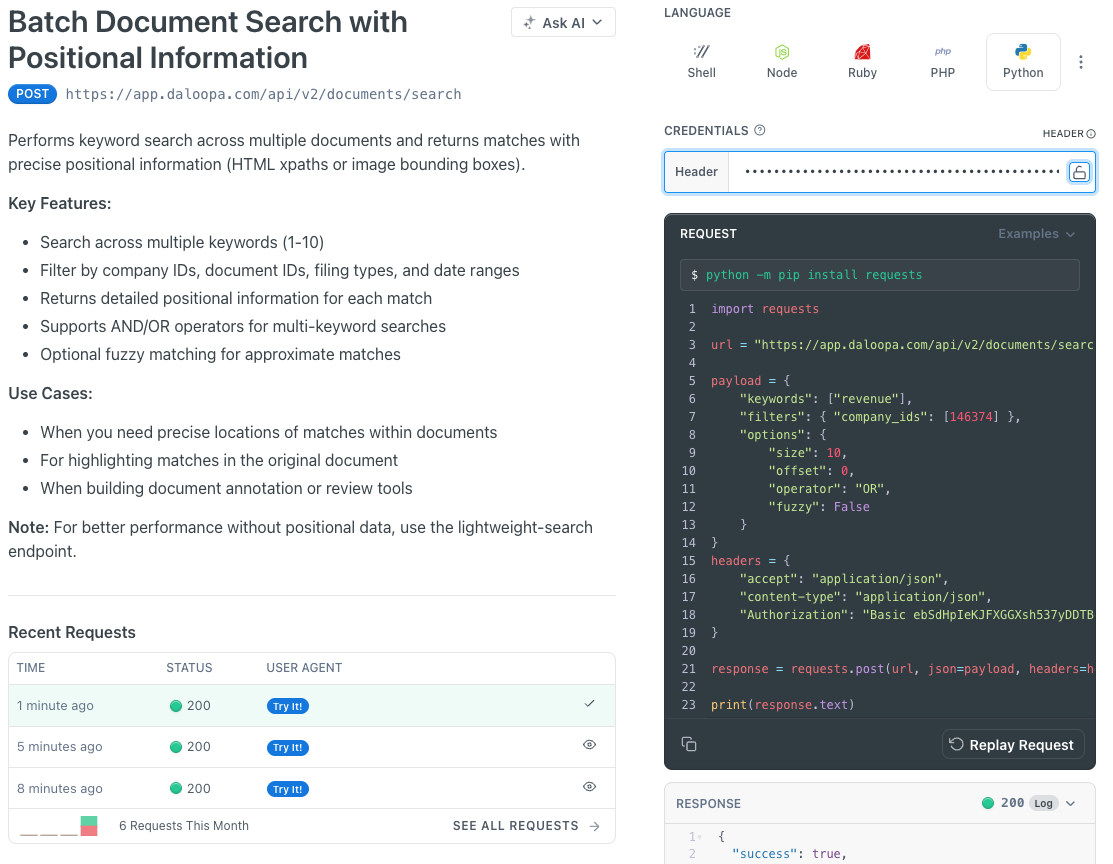Click the requests usage bar chart
Image resolution: width=1113 pixels, height=864 pixels.
click(59, 826)
